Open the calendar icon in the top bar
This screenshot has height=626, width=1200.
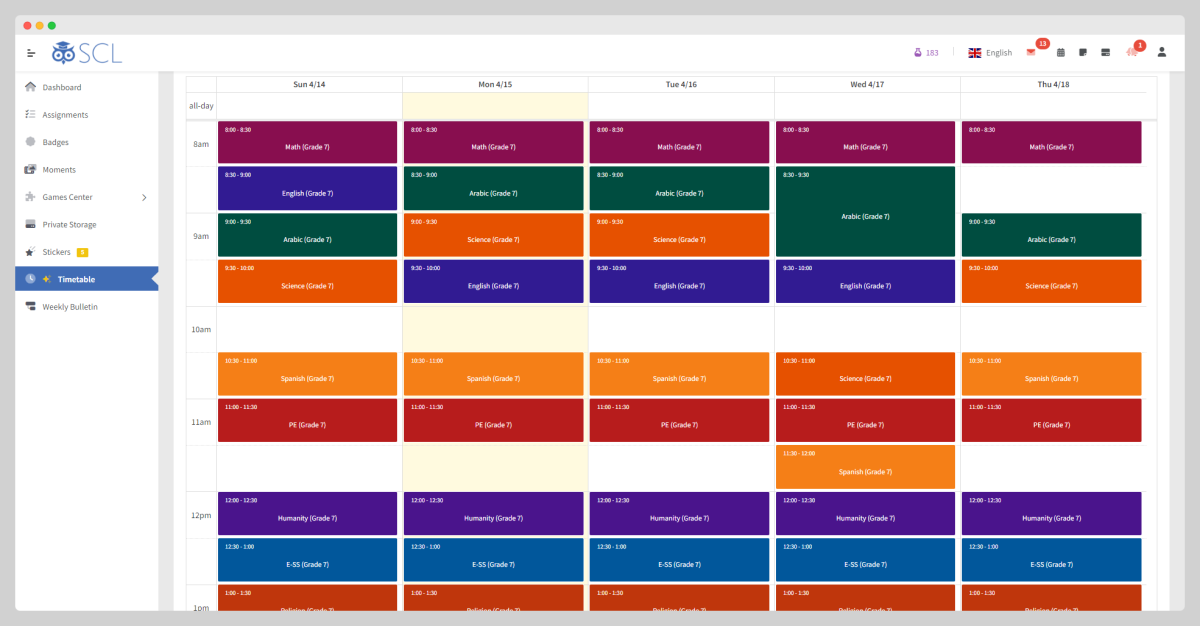click(1060, 52)
